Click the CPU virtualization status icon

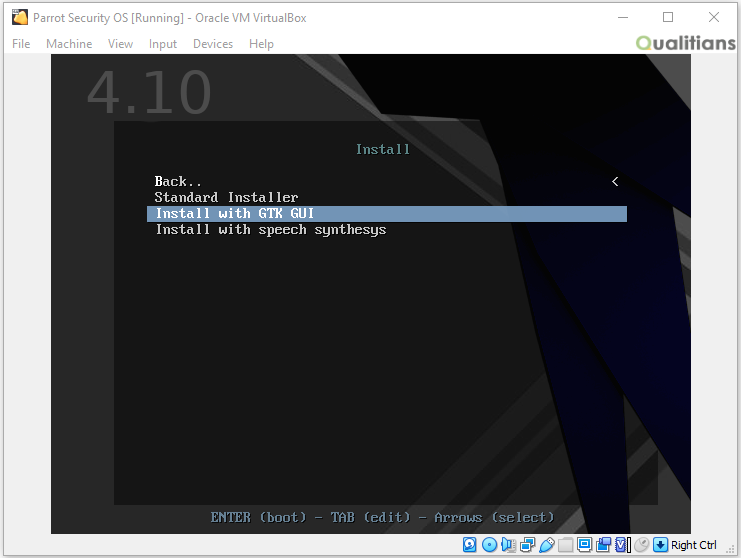coord(623,545)
